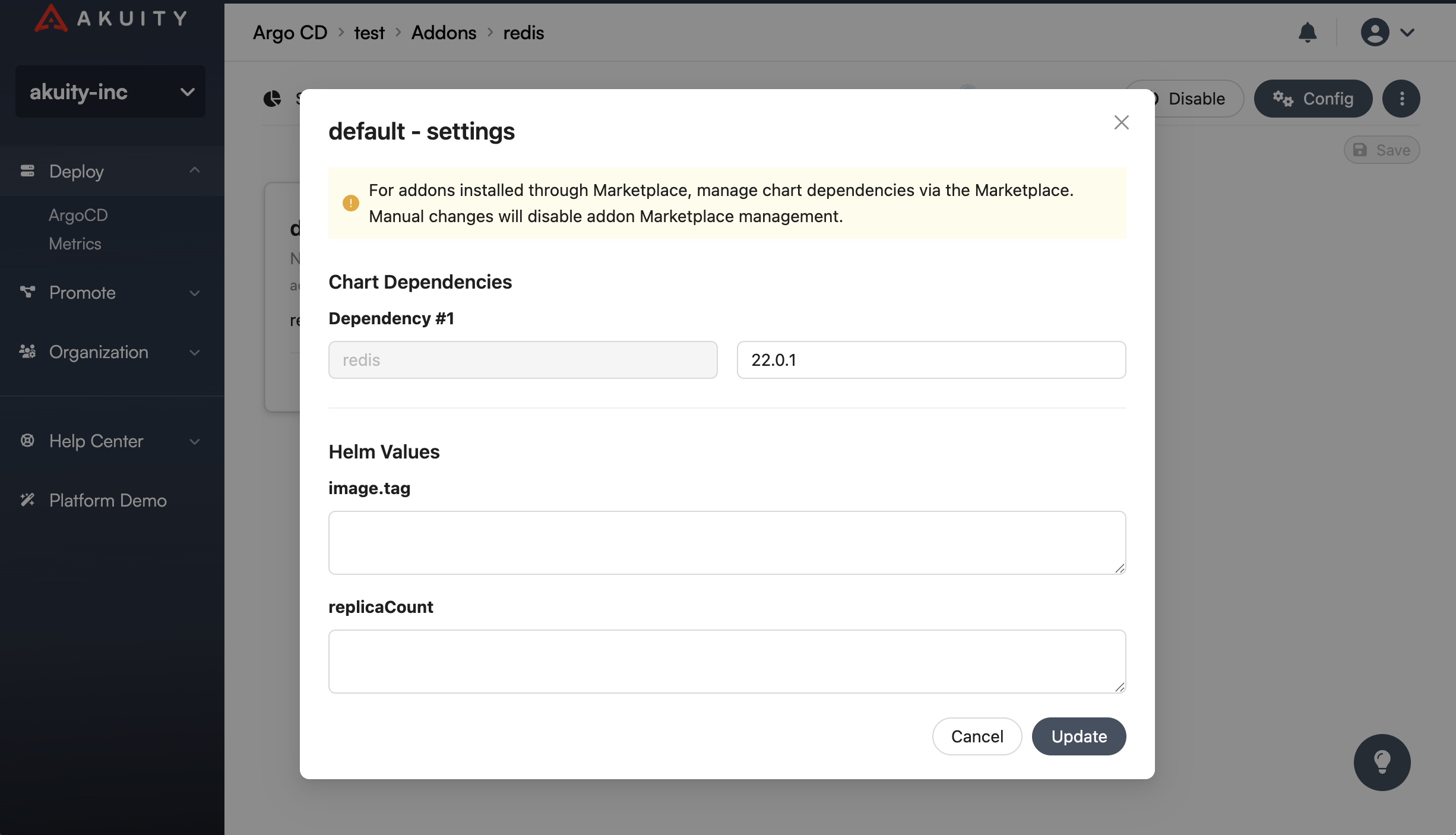The height and width of the screenshot is (835, 1456).
Task: Click the Organization people icon
Action: 27,352
